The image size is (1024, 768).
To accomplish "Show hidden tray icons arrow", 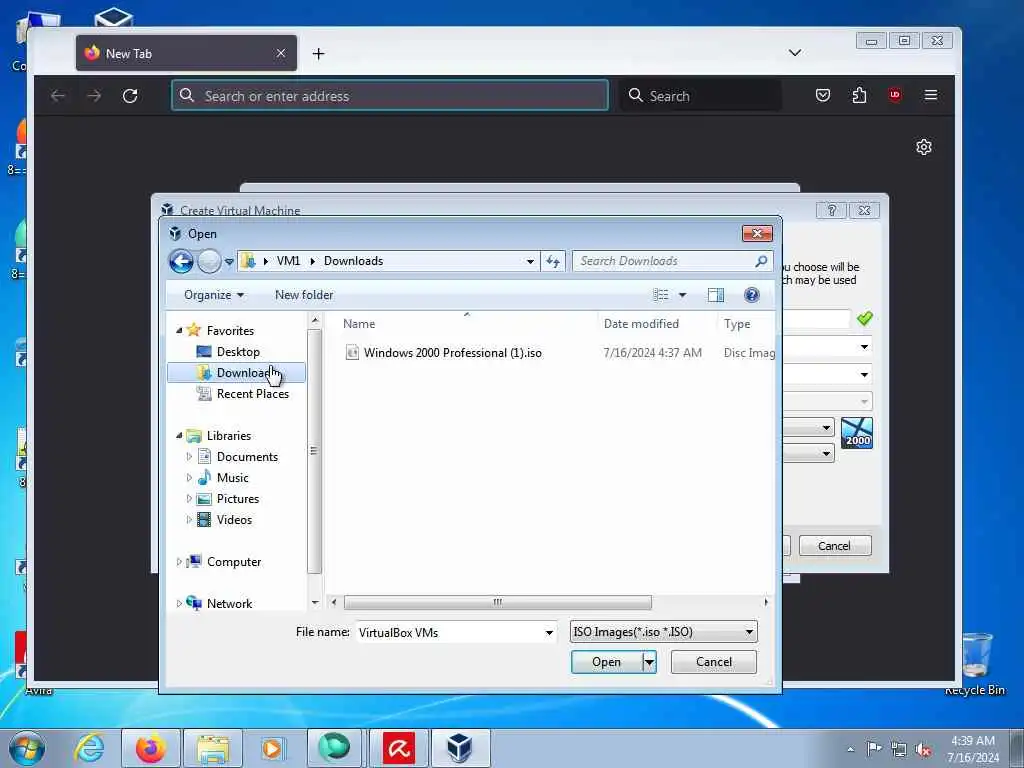I will pos(850,749).
